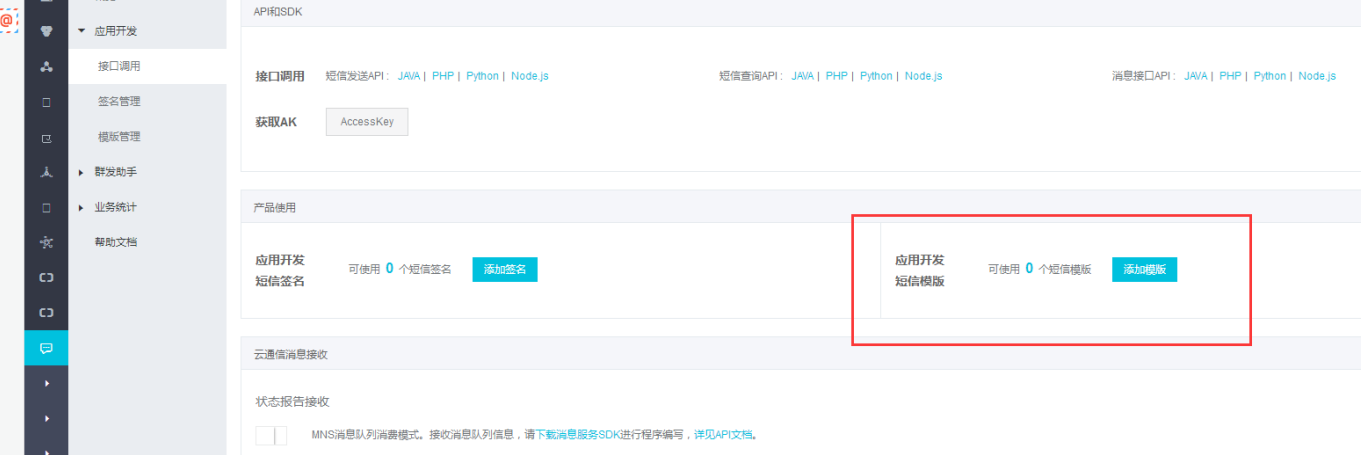This screenshot has height=455, width=1361.
Task: Click the orange @ icon at top left
Action: 9,20
